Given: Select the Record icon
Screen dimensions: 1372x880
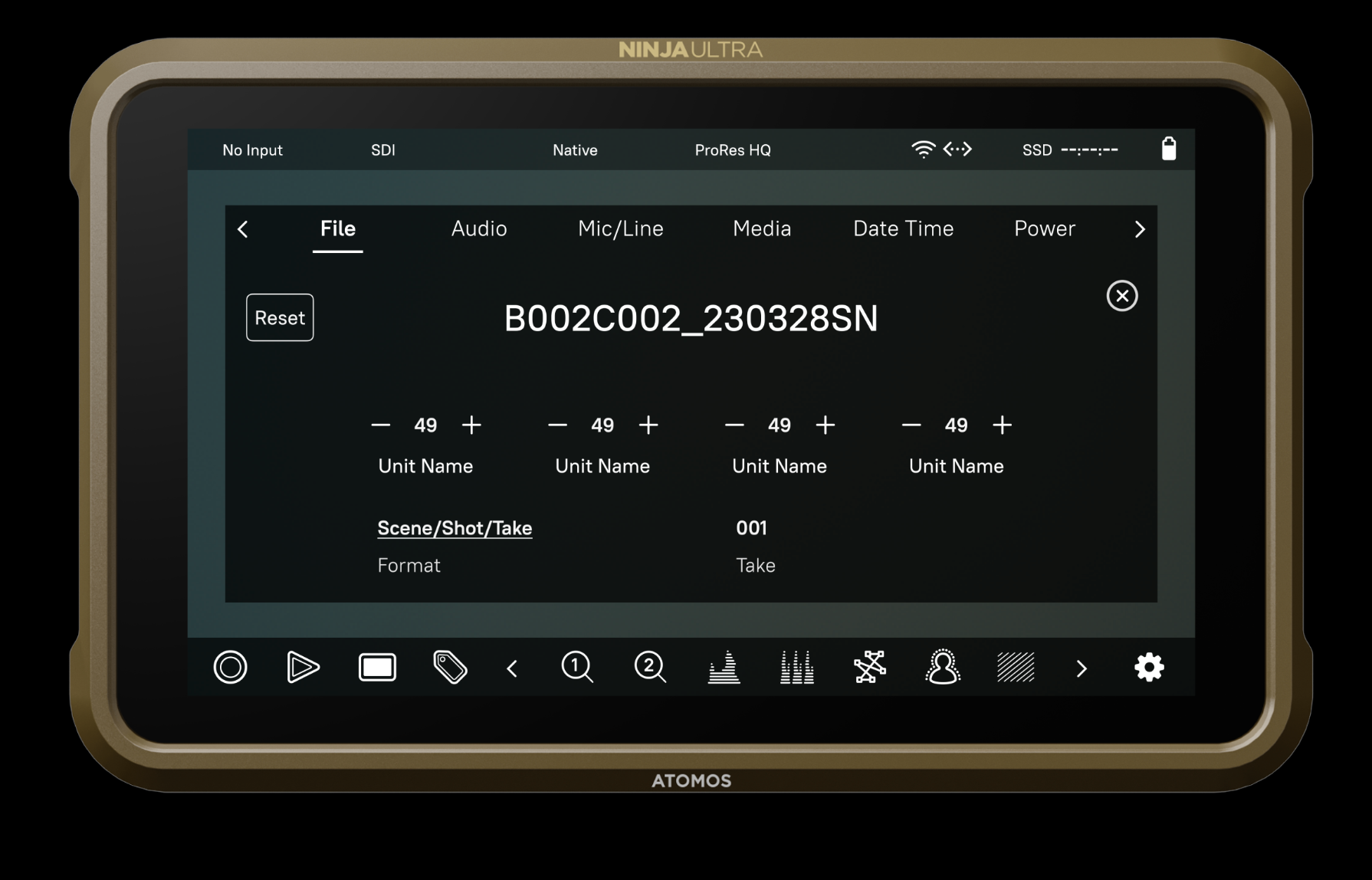Looking at the screenshot, I should point(229,667).
